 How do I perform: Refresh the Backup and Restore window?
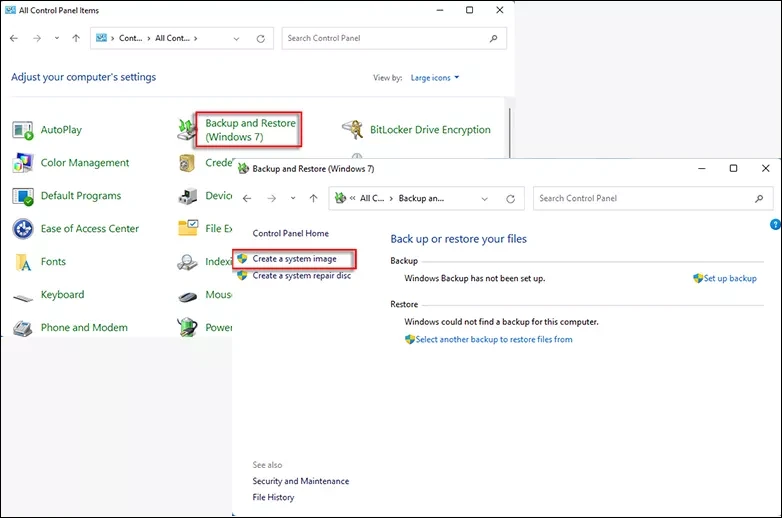(x=510, y=199)
